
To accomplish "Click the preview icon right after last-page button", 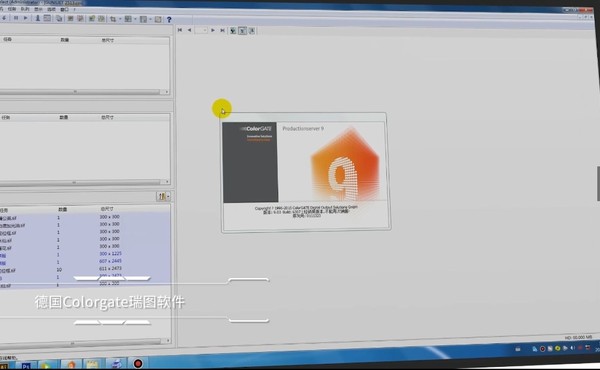I will [x=233, y=31].
